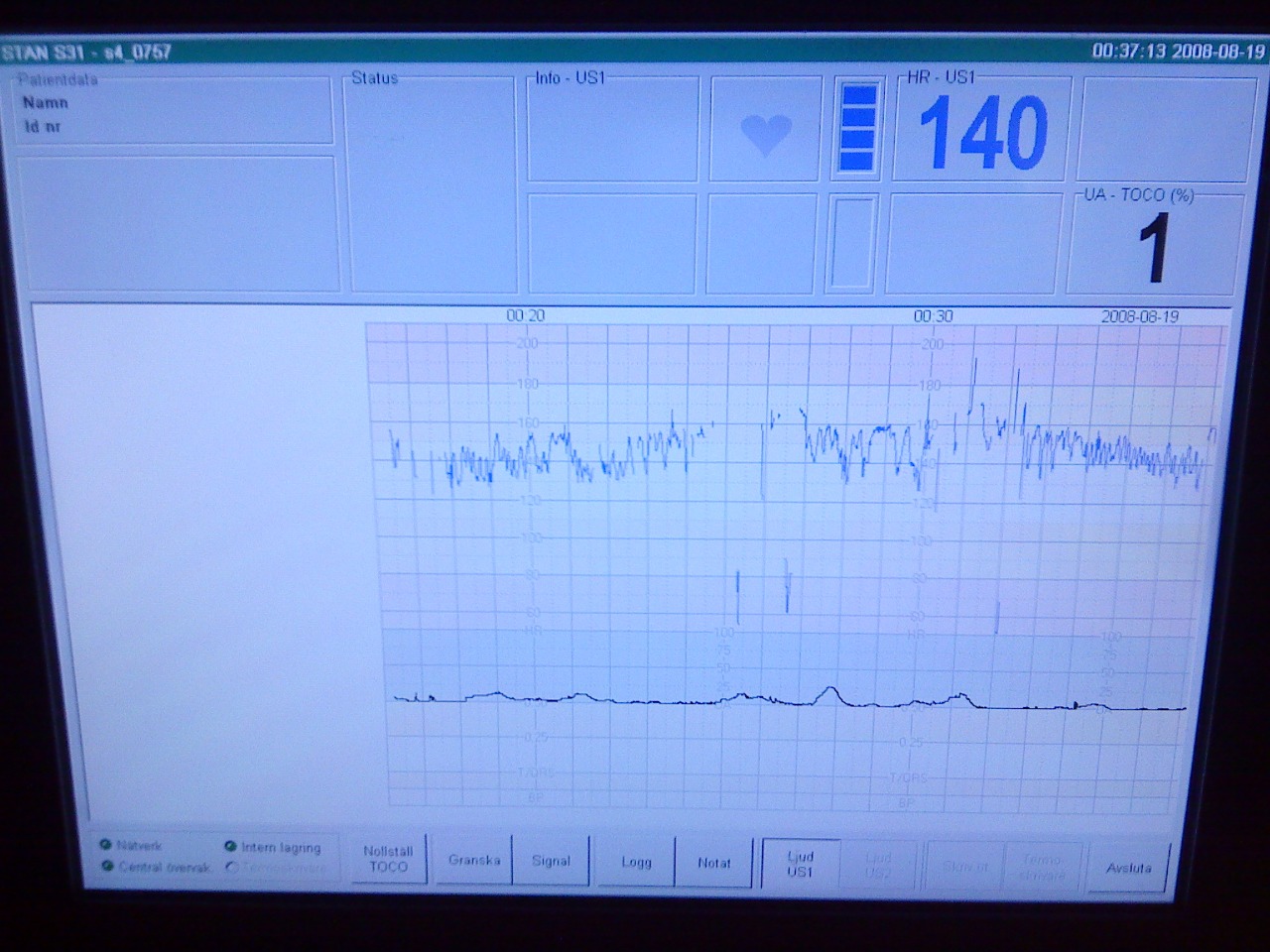Screen dimensions: 1270x952
Task: Click the Intern lagring status indicator
Action: [x=230, y=847]
